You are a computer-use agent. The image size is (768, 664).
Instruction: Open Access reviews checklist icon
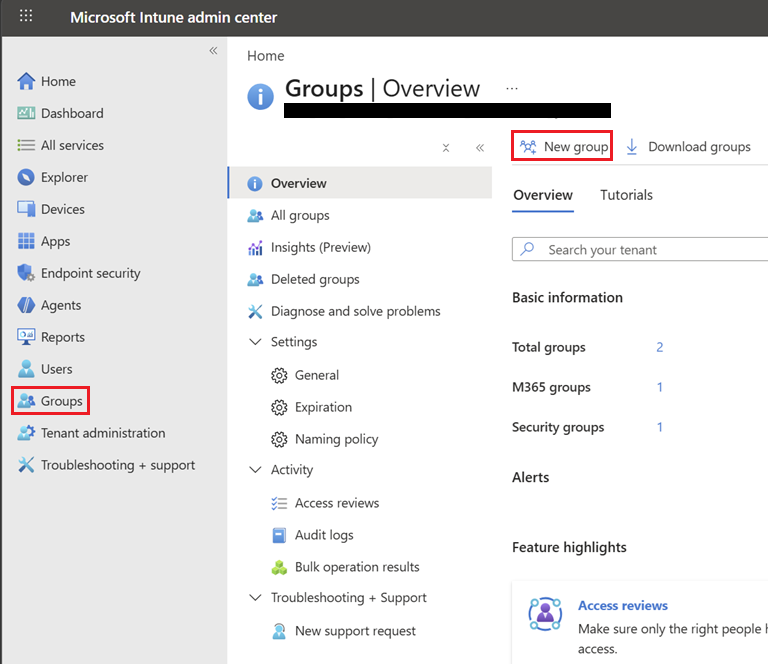pos(279,503)
